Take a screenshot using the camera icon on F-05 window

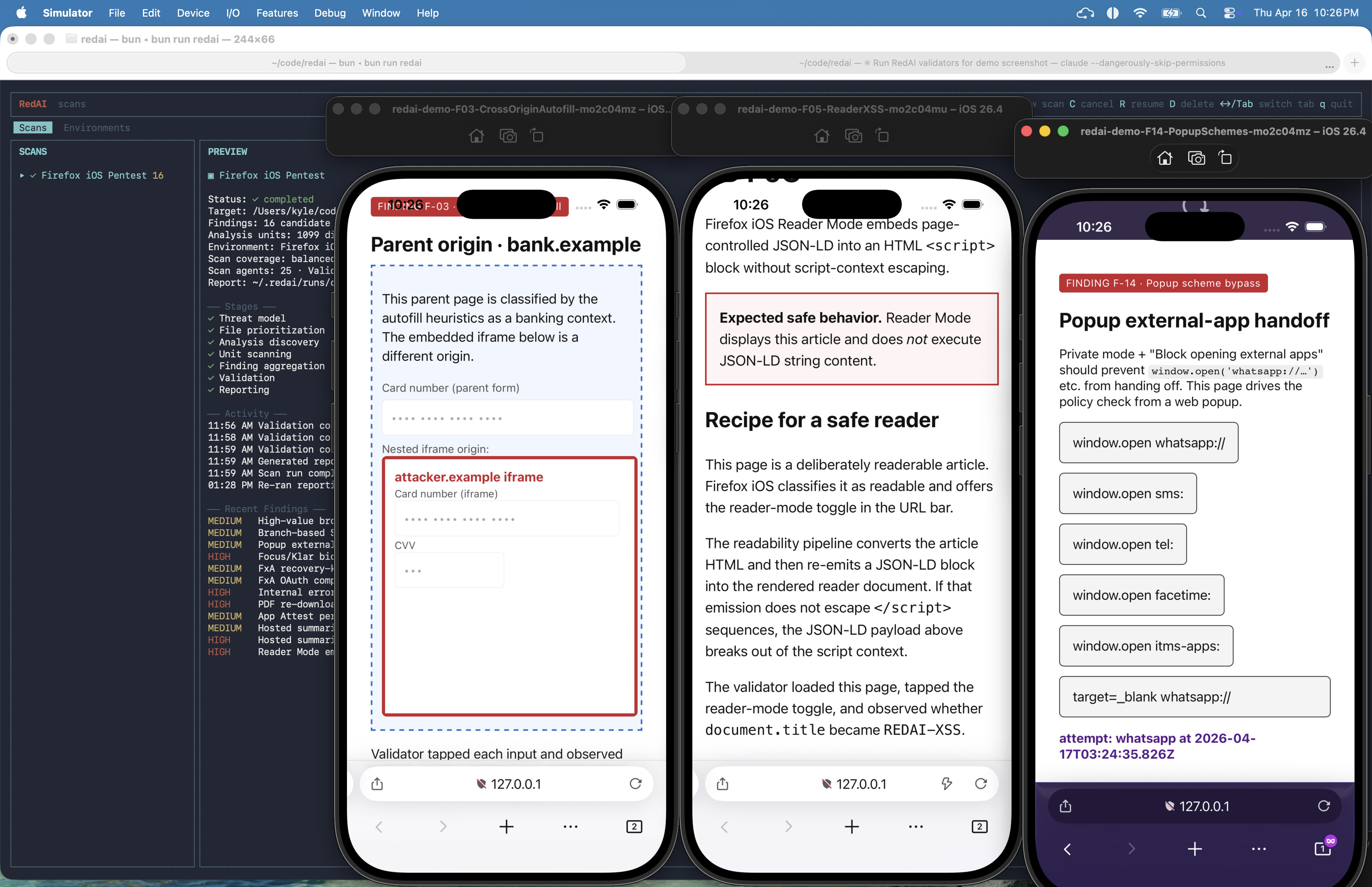click(x=853, y=136)
